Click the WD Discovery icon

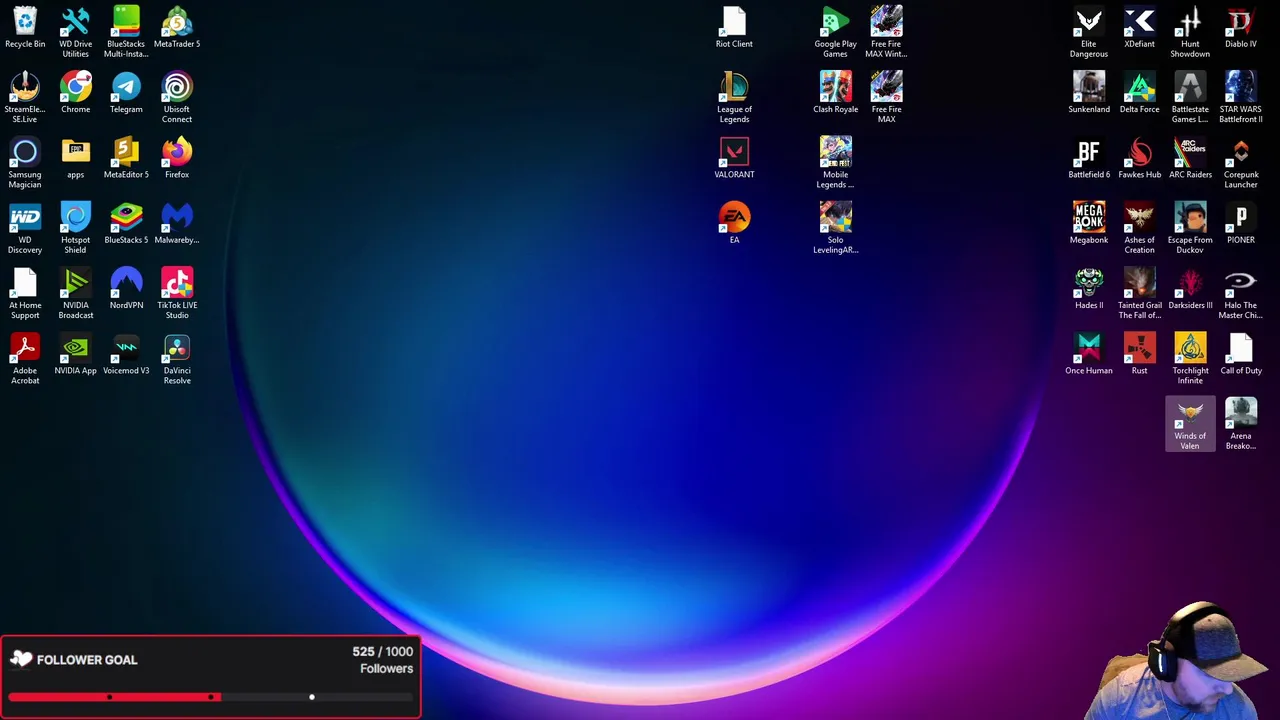(x=25, y=217)
